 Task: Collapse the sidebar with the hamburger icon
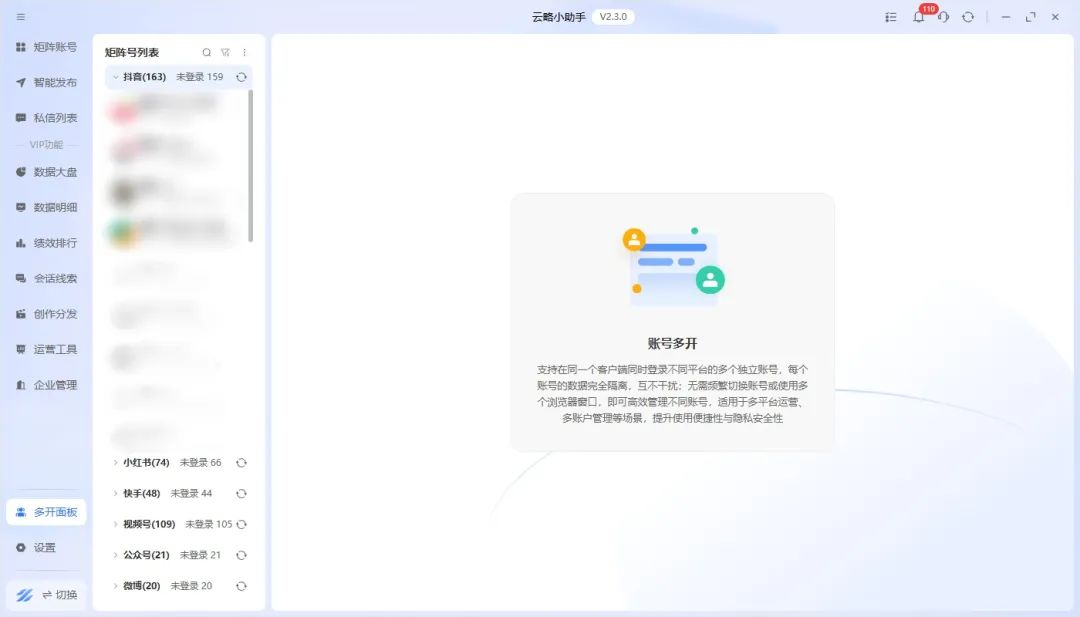pyautogui.click(x=21, y=17)
